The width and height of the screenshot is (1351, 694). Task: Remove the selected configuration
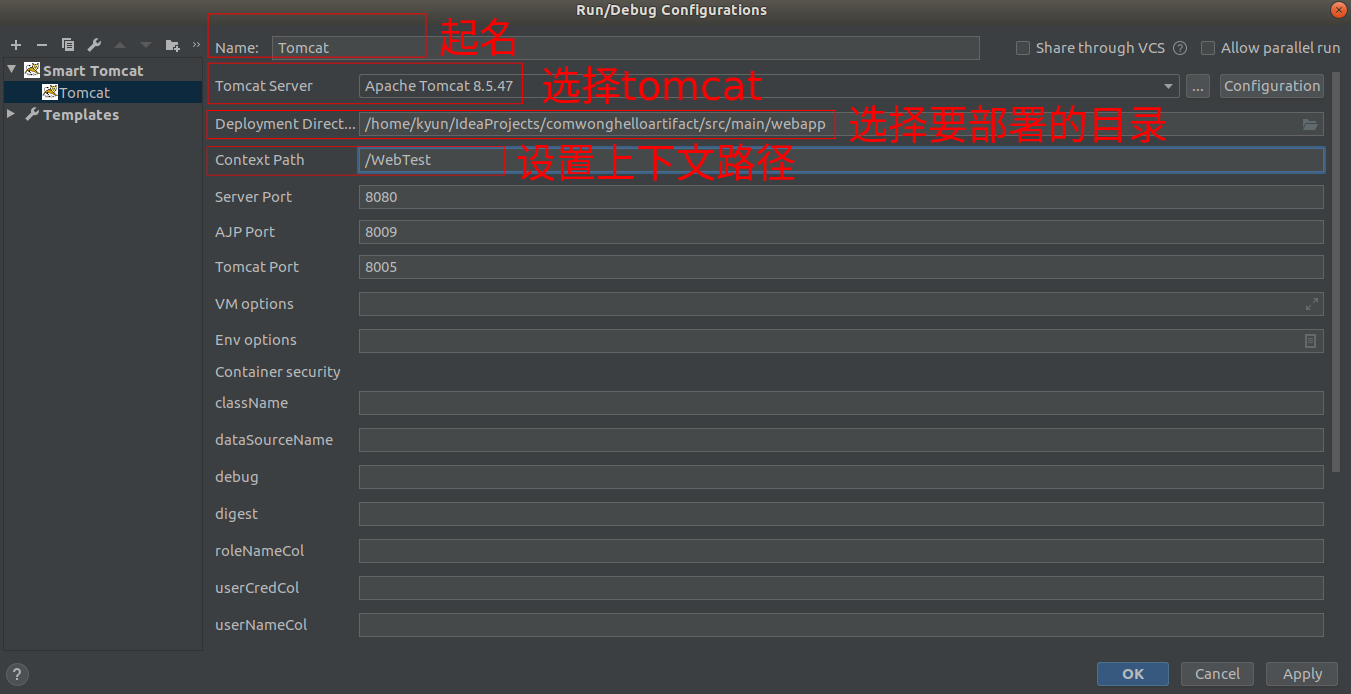pos(42,45)
